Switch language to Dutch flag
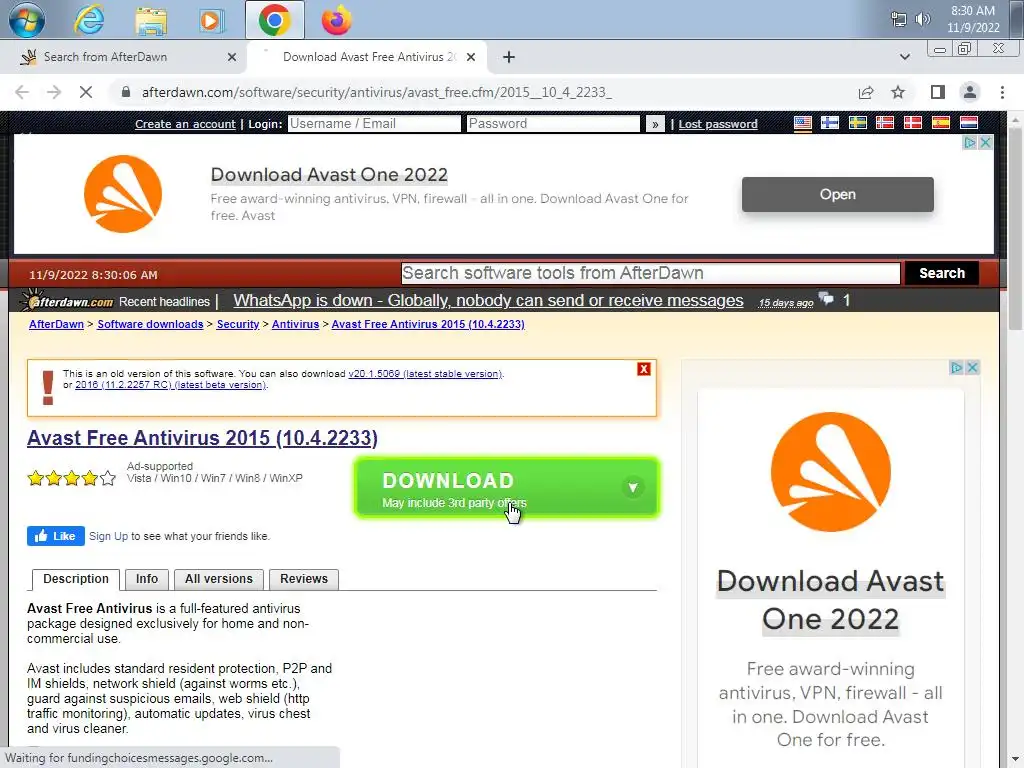Image resolution: width=1024 pixels, height=768 pixels. (x=968, y=123)
